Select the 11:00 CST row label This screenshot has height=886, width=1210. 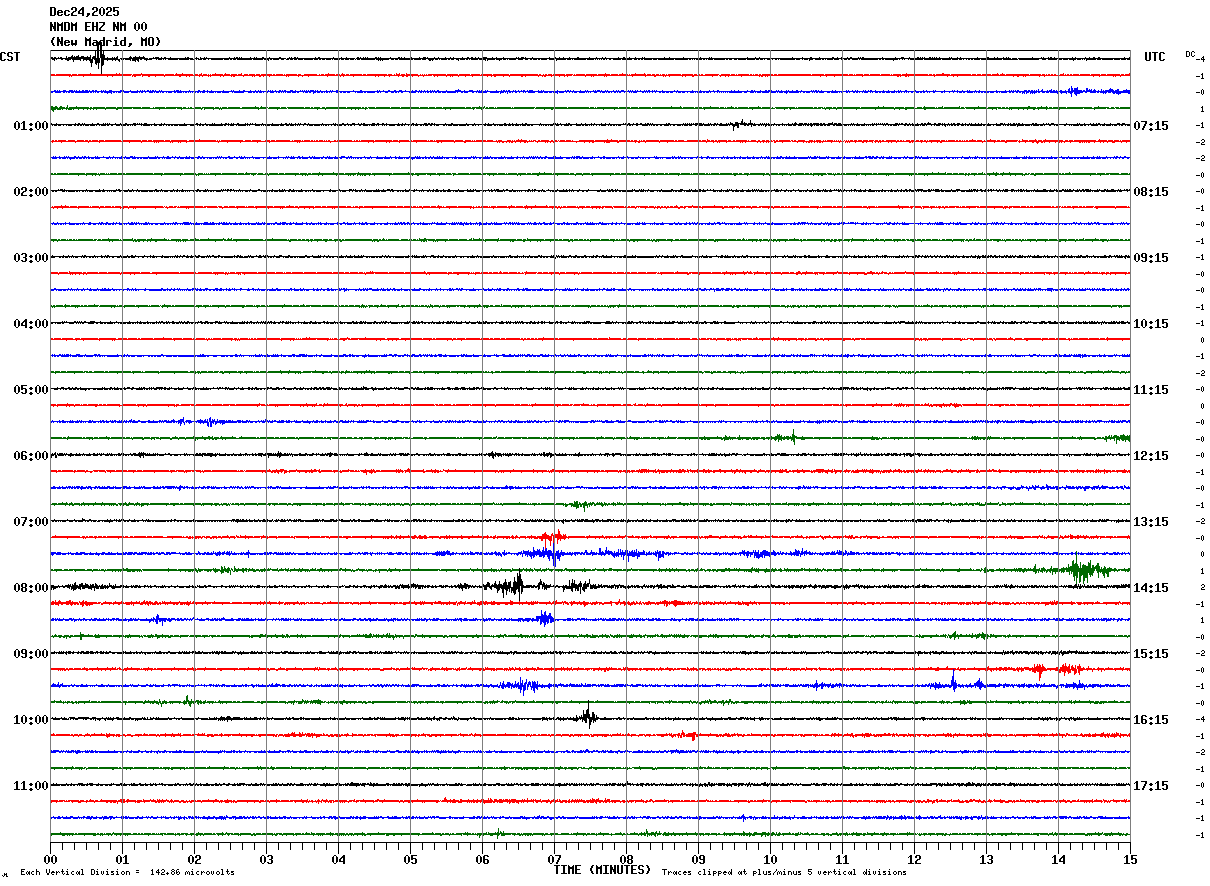coord(30,786)
